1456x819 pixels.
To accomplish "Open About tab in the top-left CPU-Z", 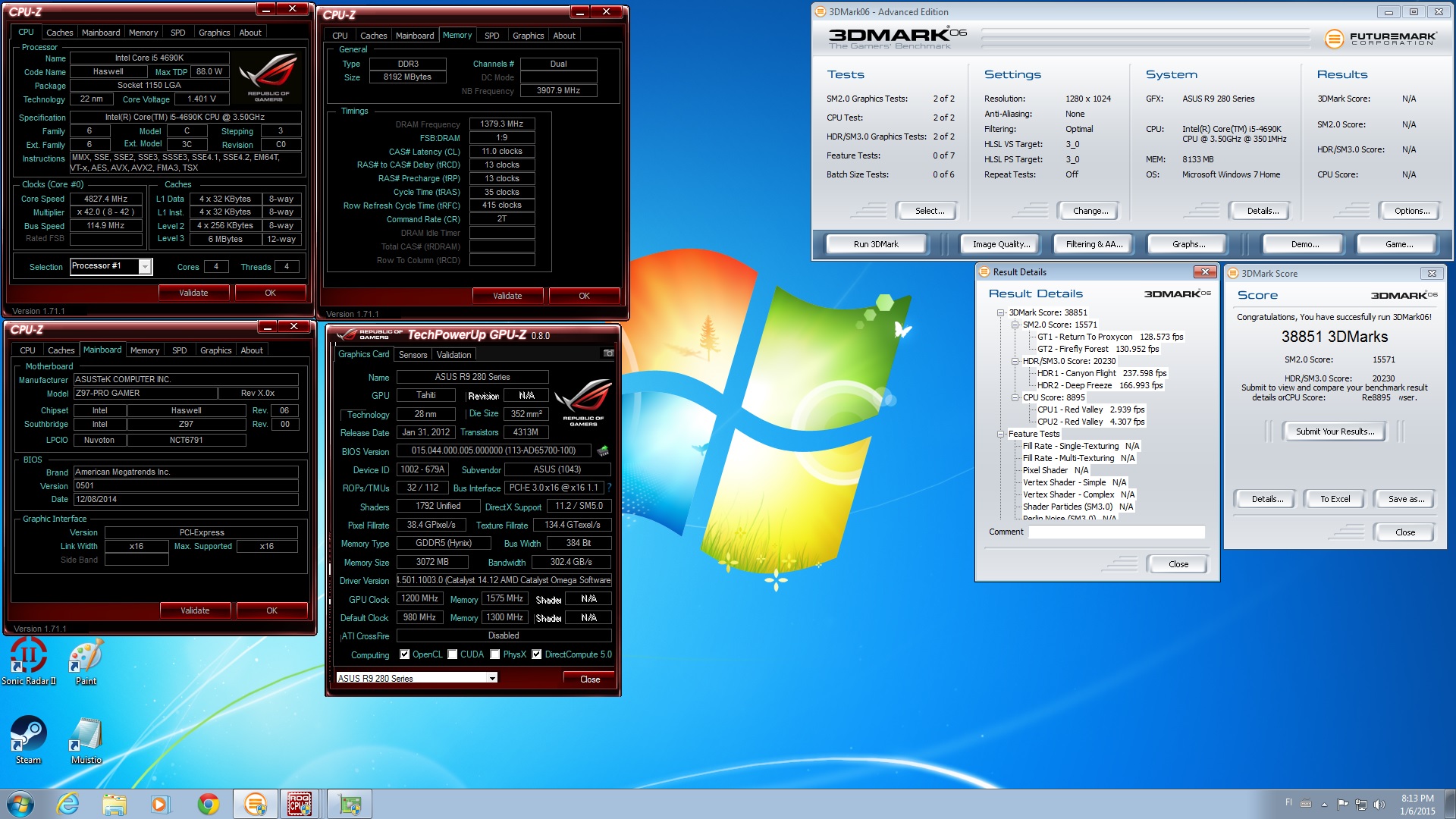I will click(250, 33).
